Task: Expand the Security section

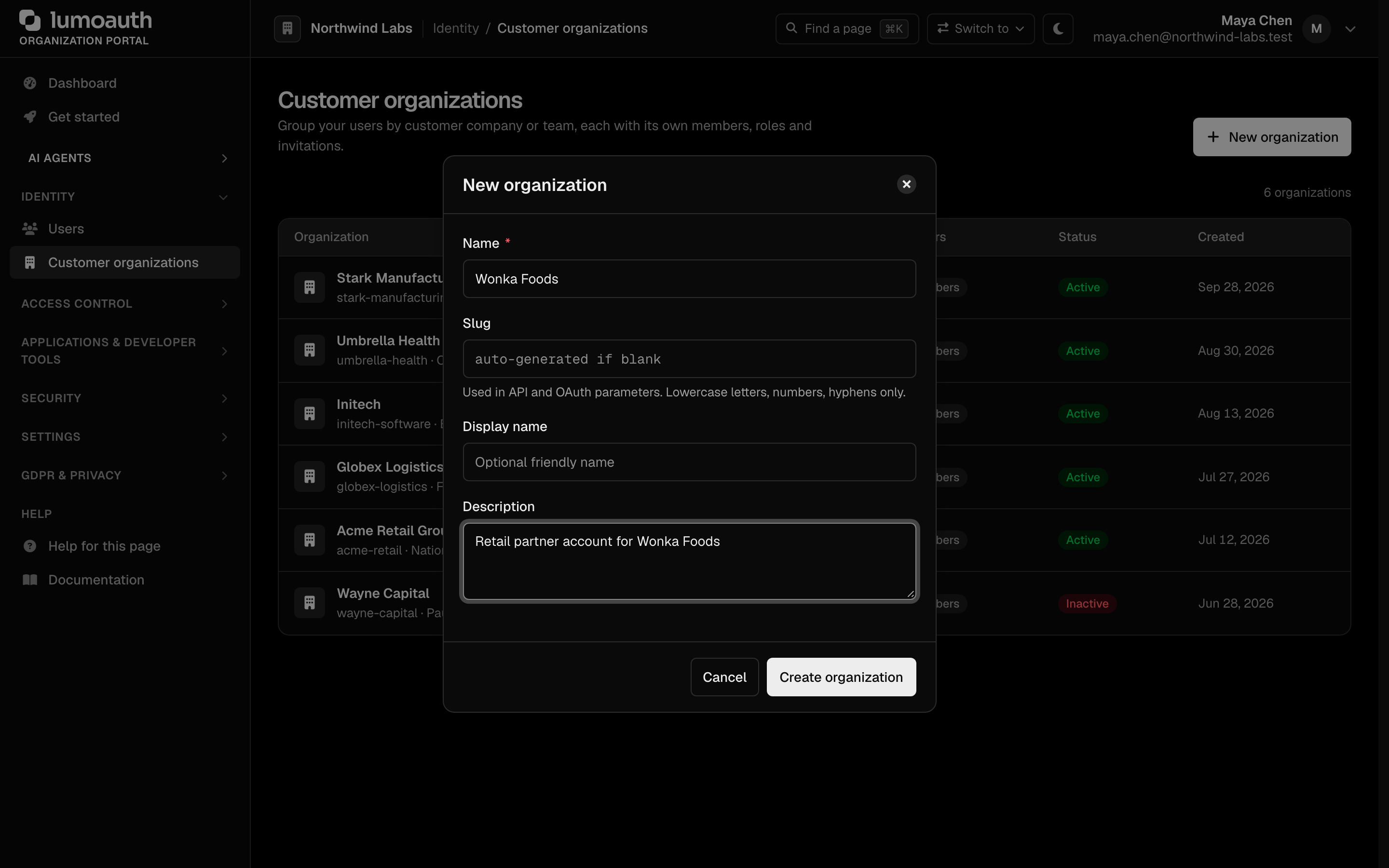Action: tap(124, 398)
